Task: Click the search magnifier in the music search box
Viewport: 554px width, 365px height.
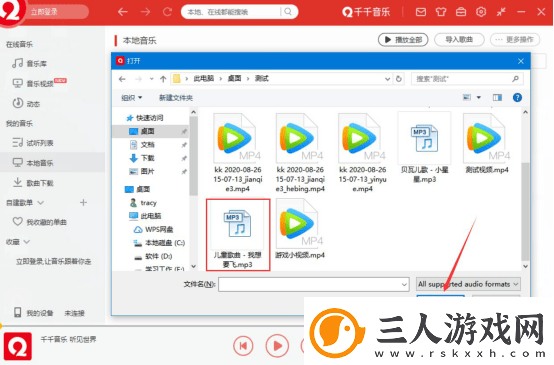Action: pyautogui.click(x=288, y=12)
